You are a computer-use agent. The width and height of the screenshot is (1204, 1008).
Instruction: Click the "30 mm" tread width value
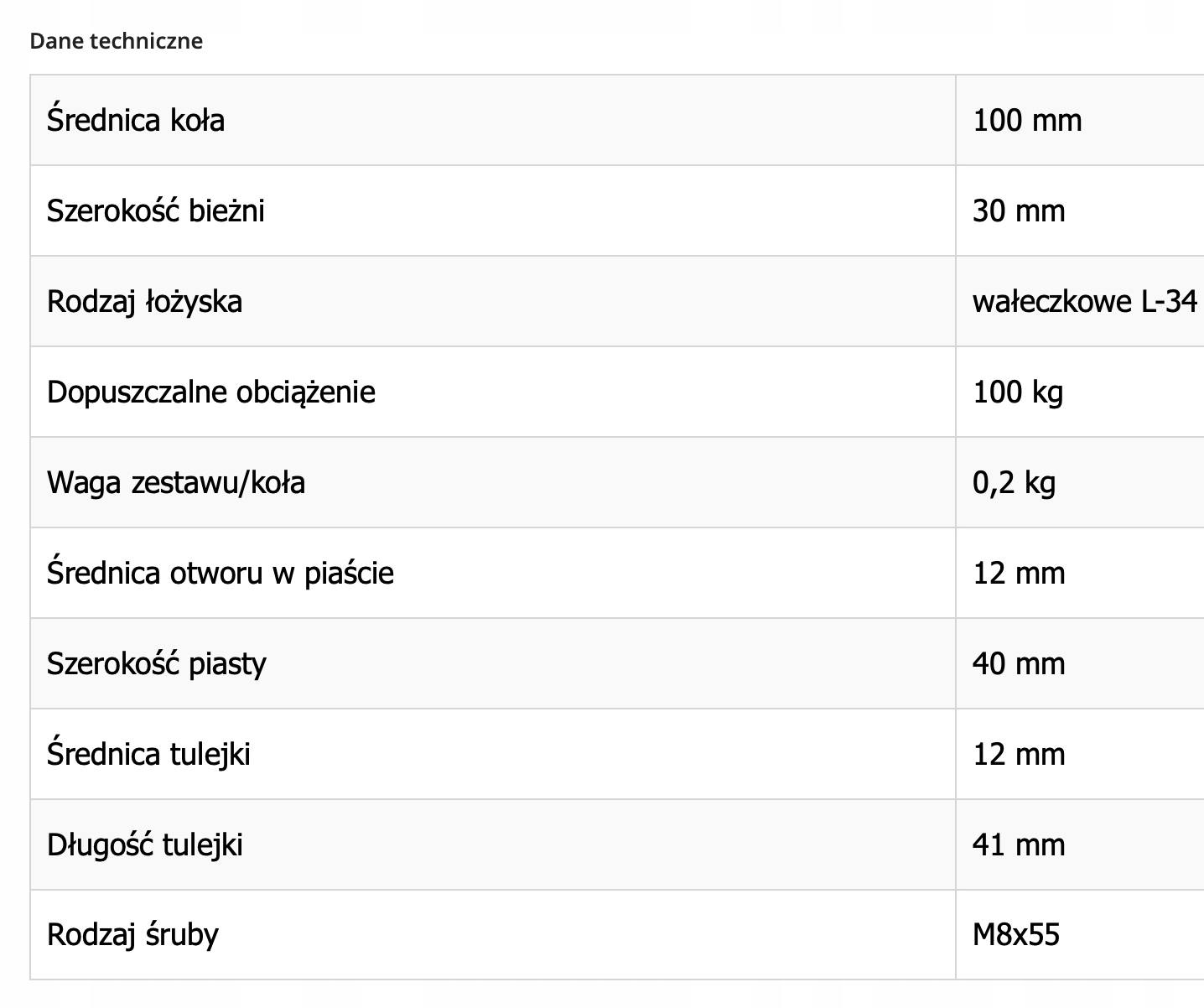[1019, 210]
